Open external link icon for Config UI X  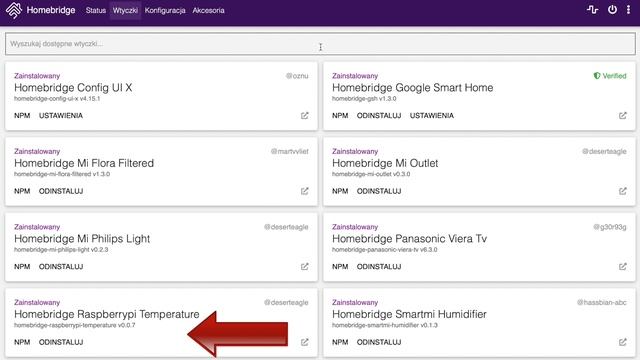[304, 116]
